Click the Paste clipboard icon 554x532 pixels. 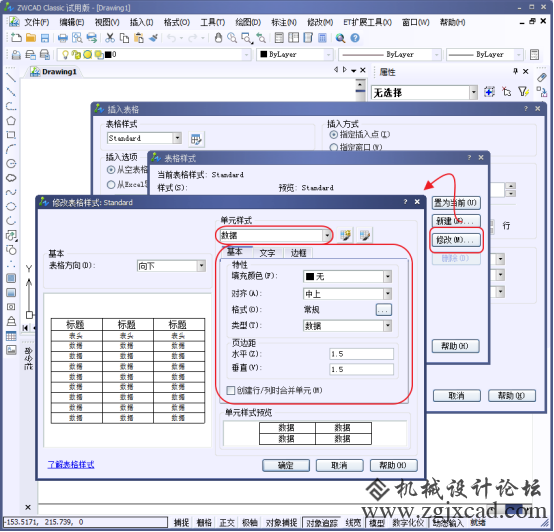point(139,38)
